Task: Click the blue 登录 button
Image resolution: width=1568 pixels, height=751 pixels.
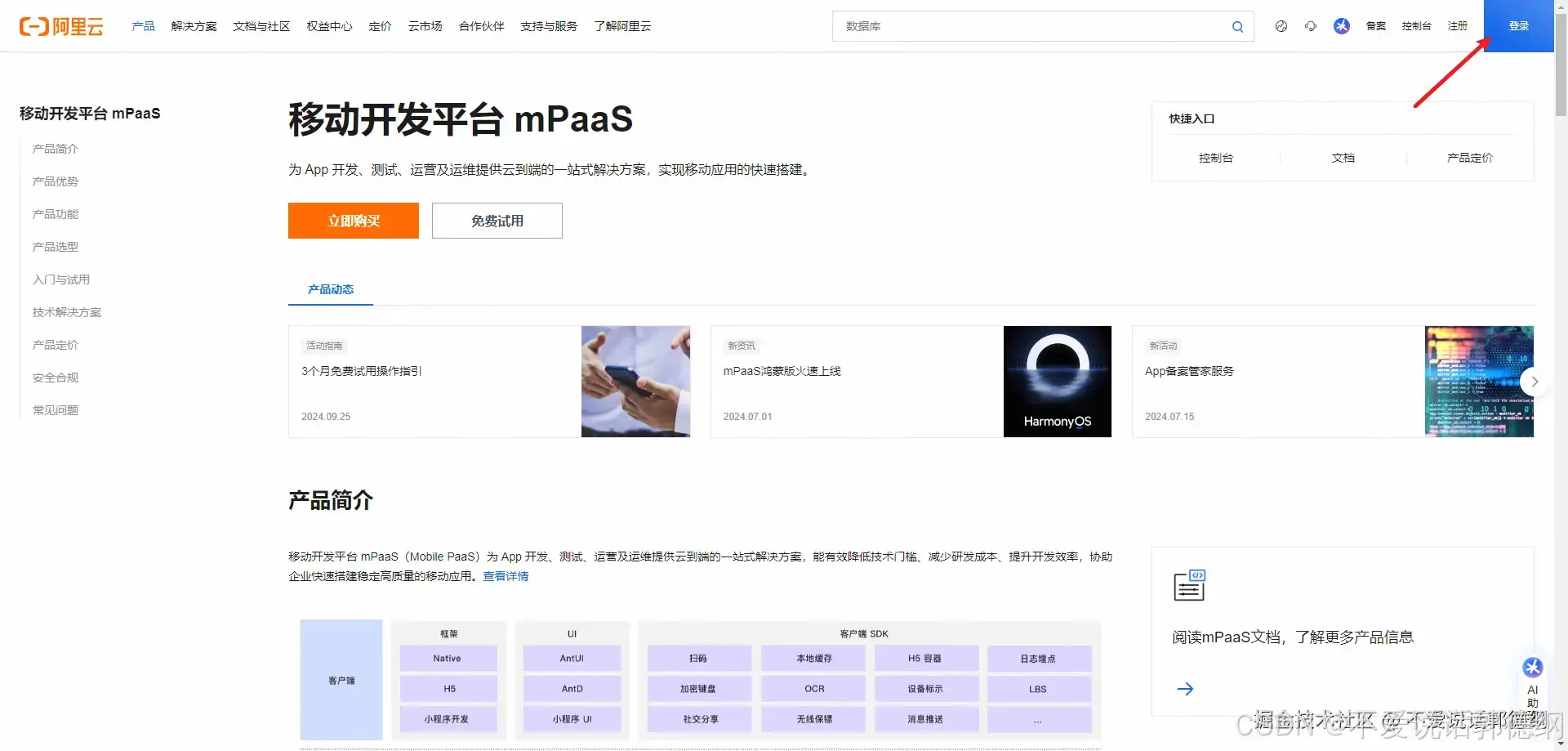Action: tap(1519, 26)
